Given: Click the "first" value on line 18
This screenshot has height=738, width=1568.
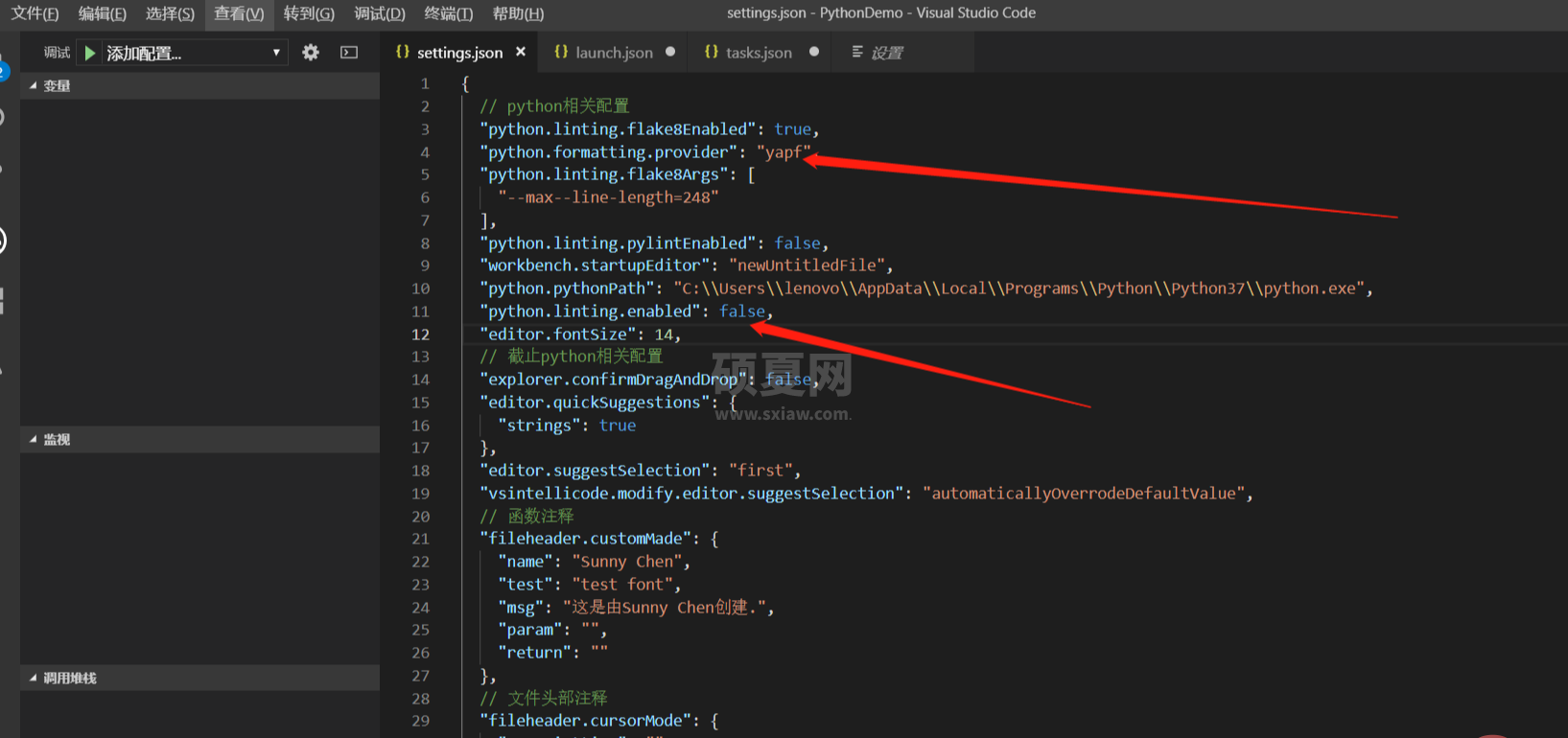Looking at the screenshot, I should (761, 471).
